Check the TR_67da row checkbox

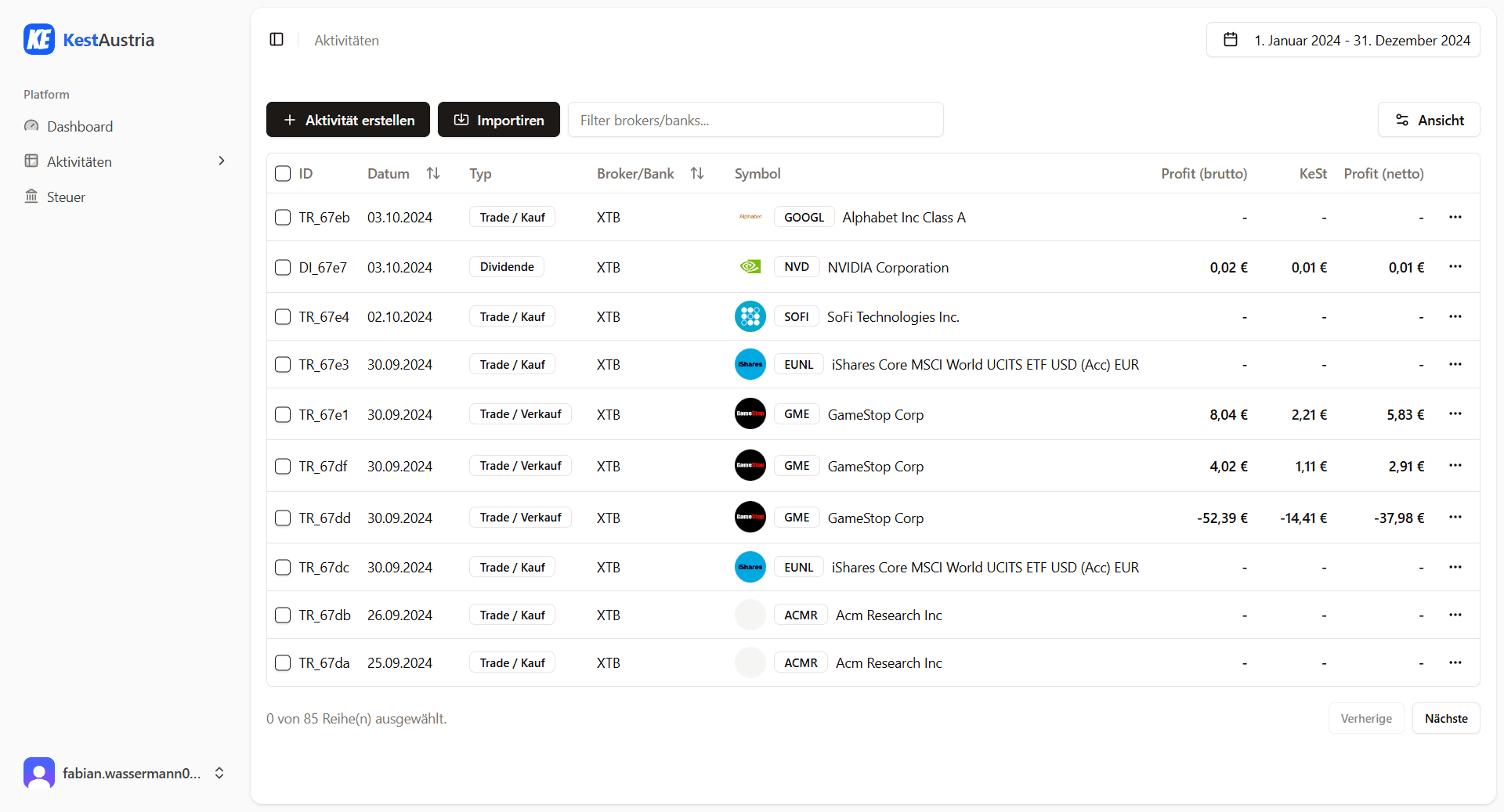tap(283, 662)
